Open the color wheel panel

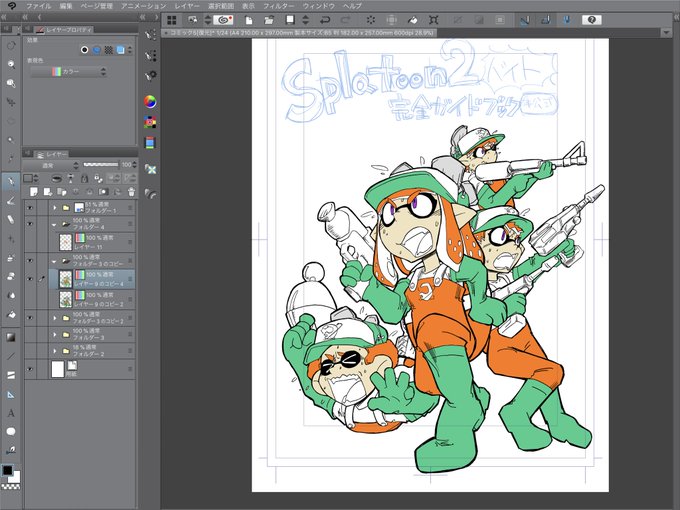(x=150, y=101)
